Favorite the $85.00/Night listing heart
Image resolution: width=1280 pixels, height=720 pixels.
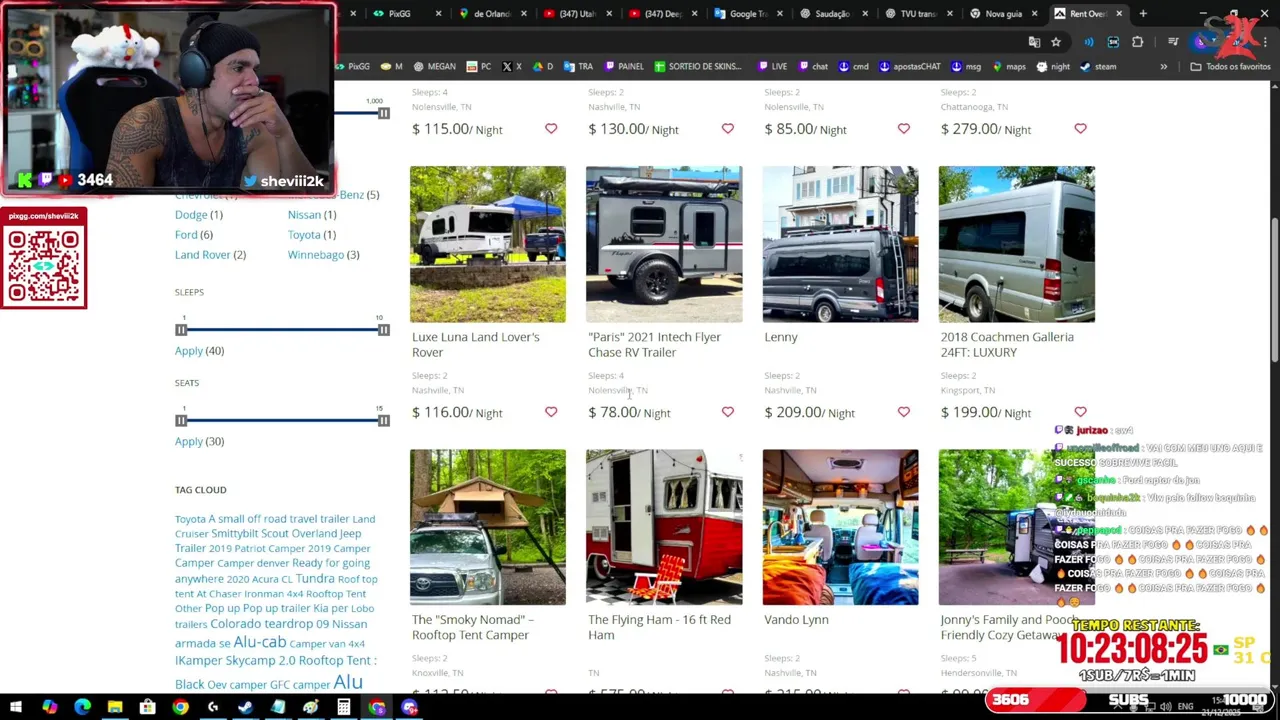coord(904,129)
